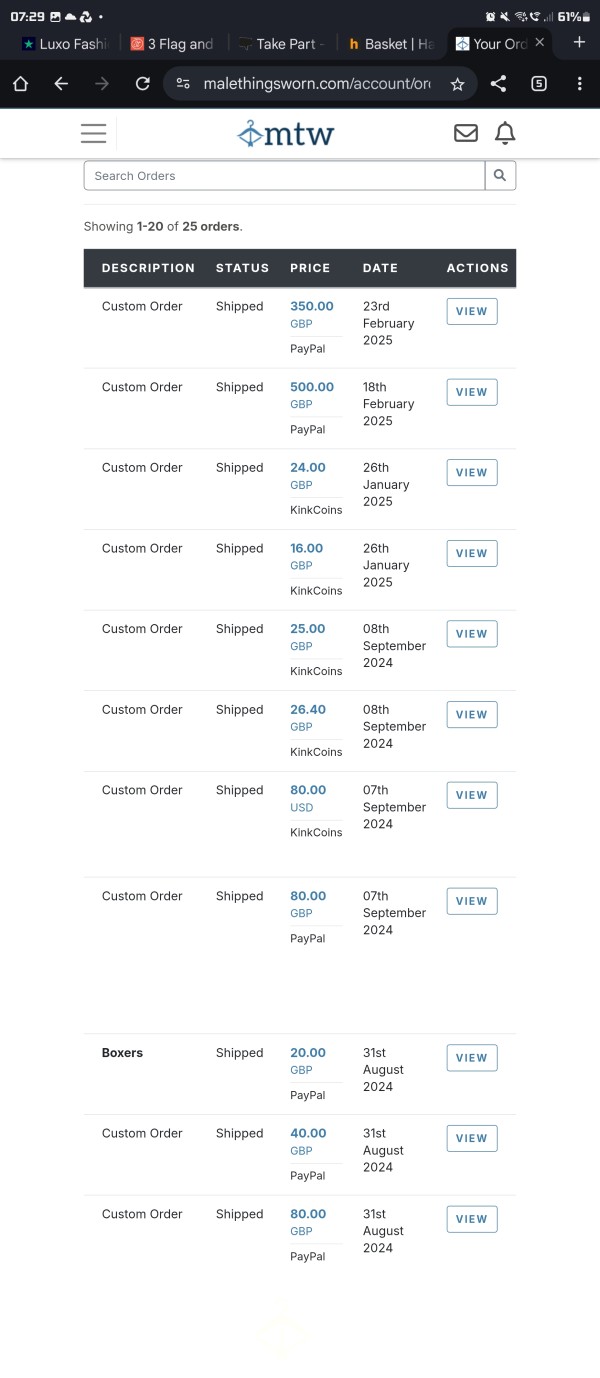600x1378 pixels.
Task: Switch to the Luxo Fashi tab
Action: [64, 44]
